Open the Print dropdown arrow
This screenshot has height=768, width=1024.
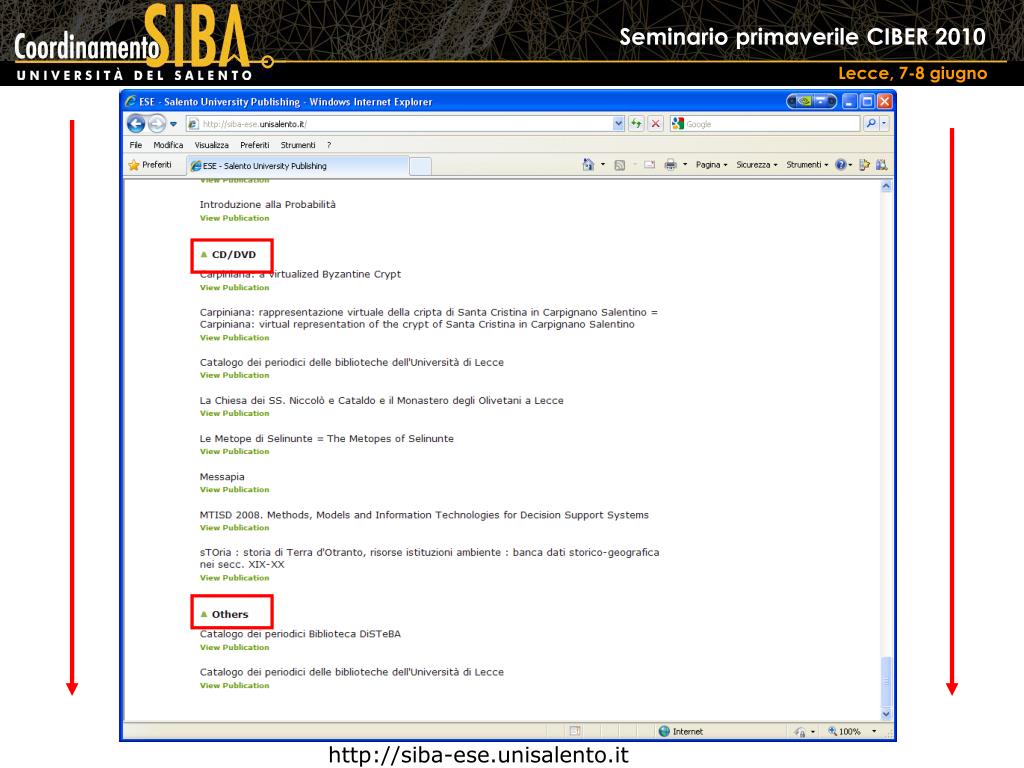[x=684, y=165]
